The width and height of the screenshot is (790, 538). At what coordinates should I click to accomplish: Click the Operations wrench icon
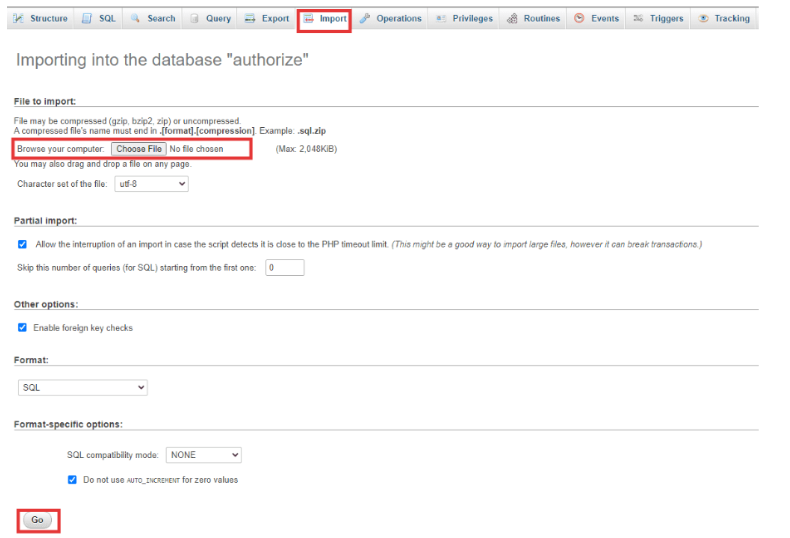click(x=365, y=18)
